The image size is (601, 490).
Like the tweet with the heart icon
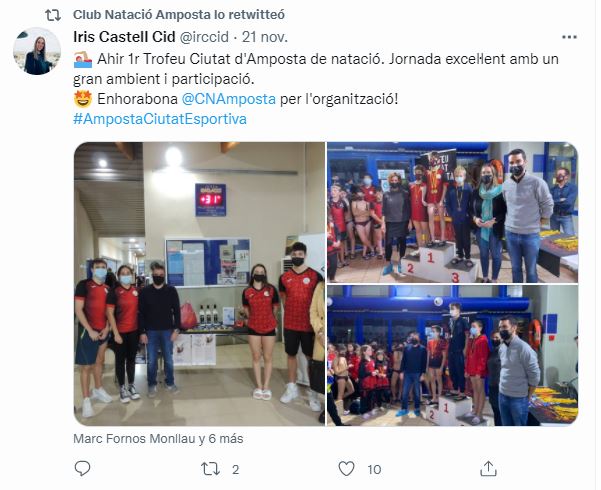pos(346,469)
